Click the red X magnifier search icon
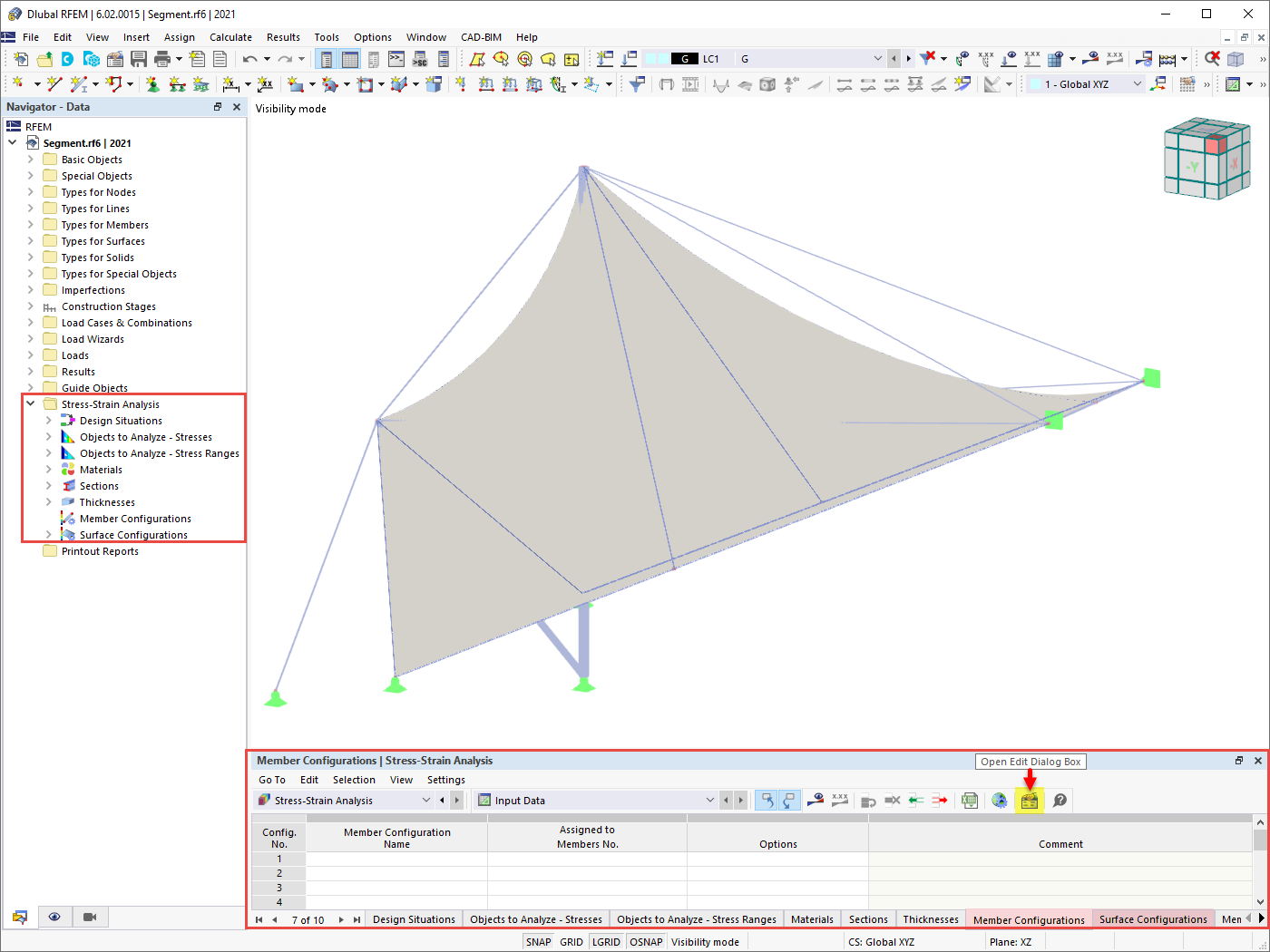1270x952 pixels. coord(1212,59)
